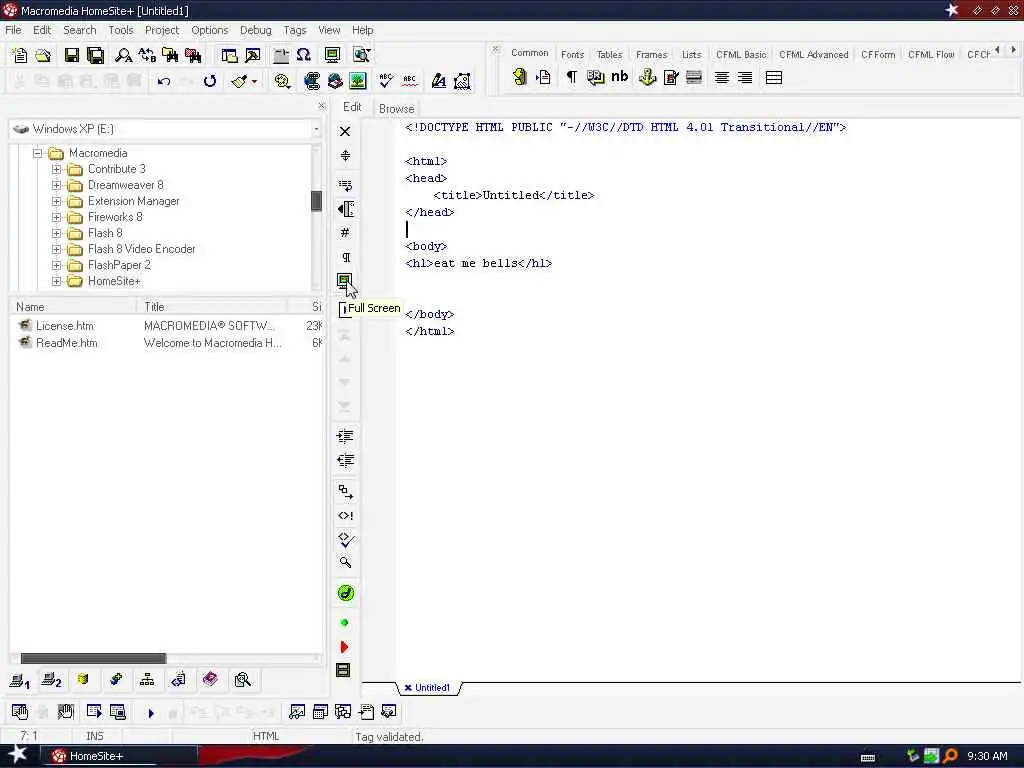Open the Replace (A to B) tool
This screenshot has height=768, width=1024.
pyautogui.click(x=146, y=56)
